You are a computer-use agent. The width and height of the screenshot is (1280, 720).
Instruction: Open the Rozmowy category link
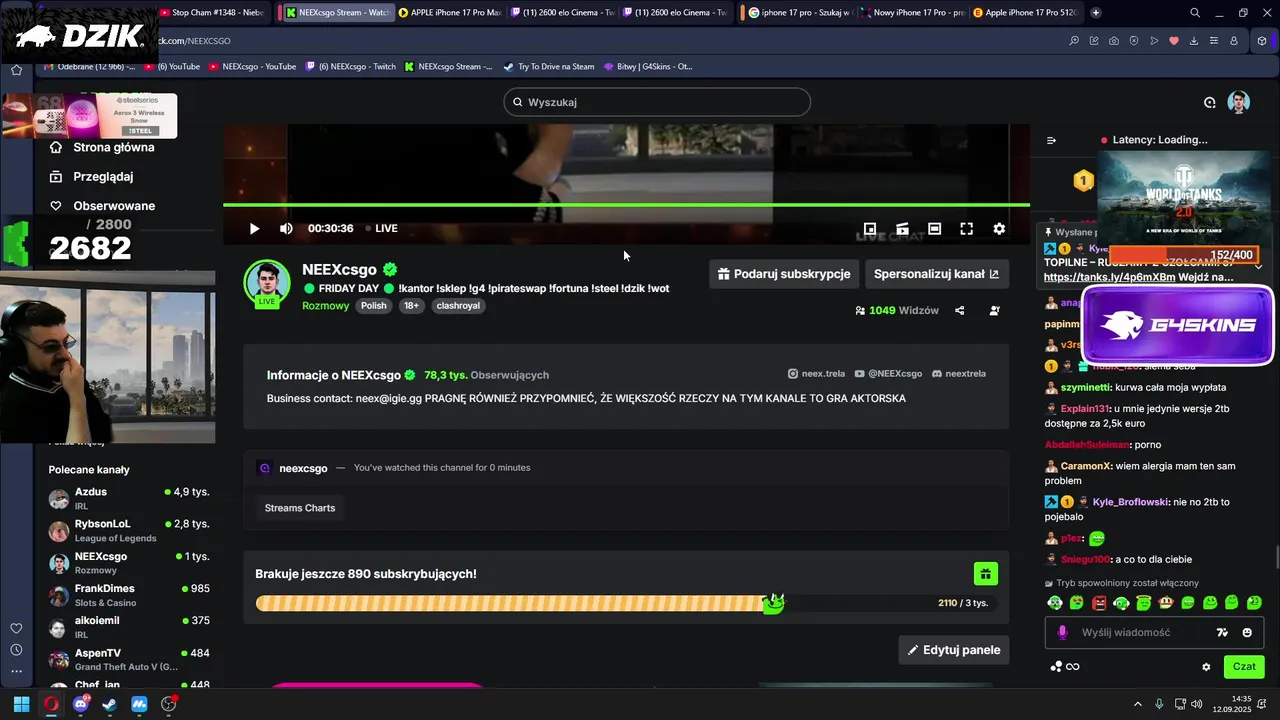pyautogui.click(x=325, y=306)
